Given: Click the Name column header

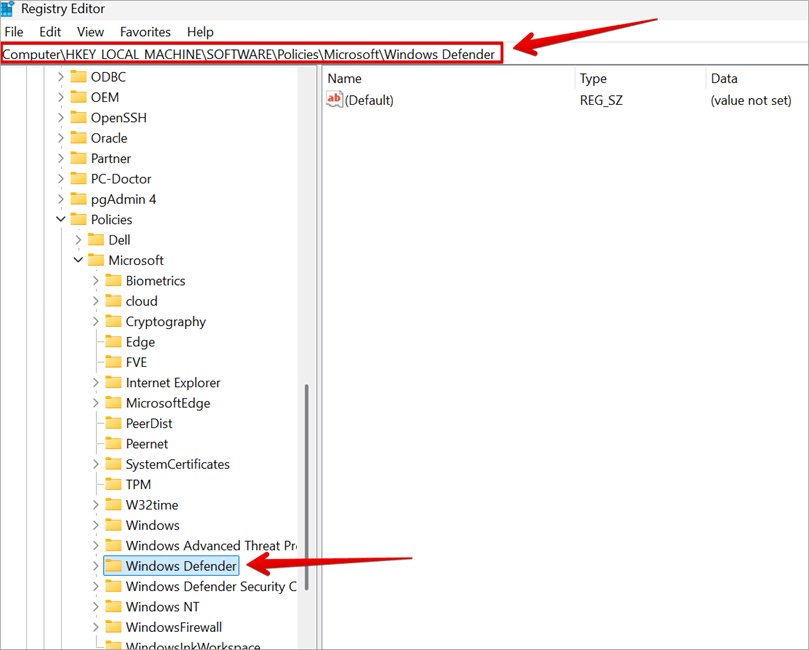Looking at the screenshot, I should click(x=345, y=77).
